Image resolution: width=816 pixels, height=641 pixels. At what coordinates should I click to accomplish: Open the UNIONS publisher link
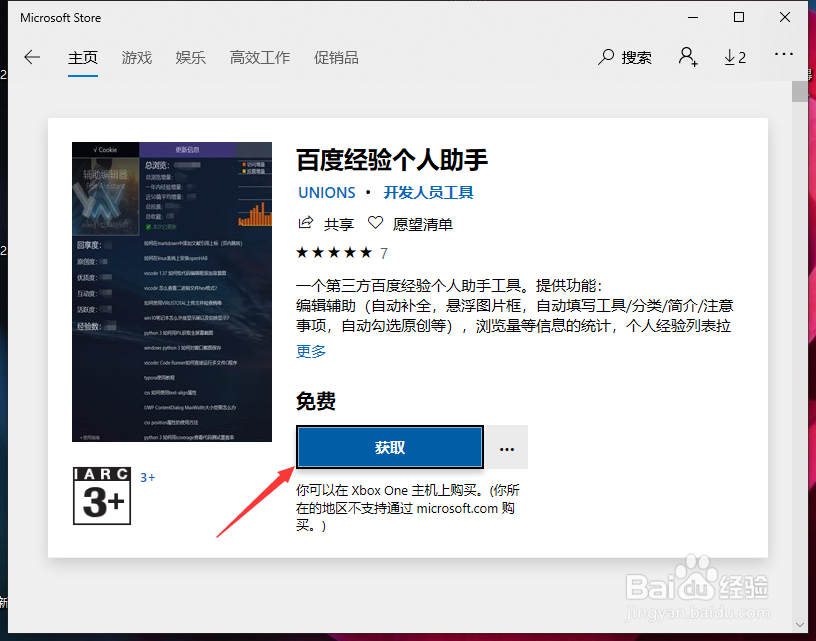(327, 193)
